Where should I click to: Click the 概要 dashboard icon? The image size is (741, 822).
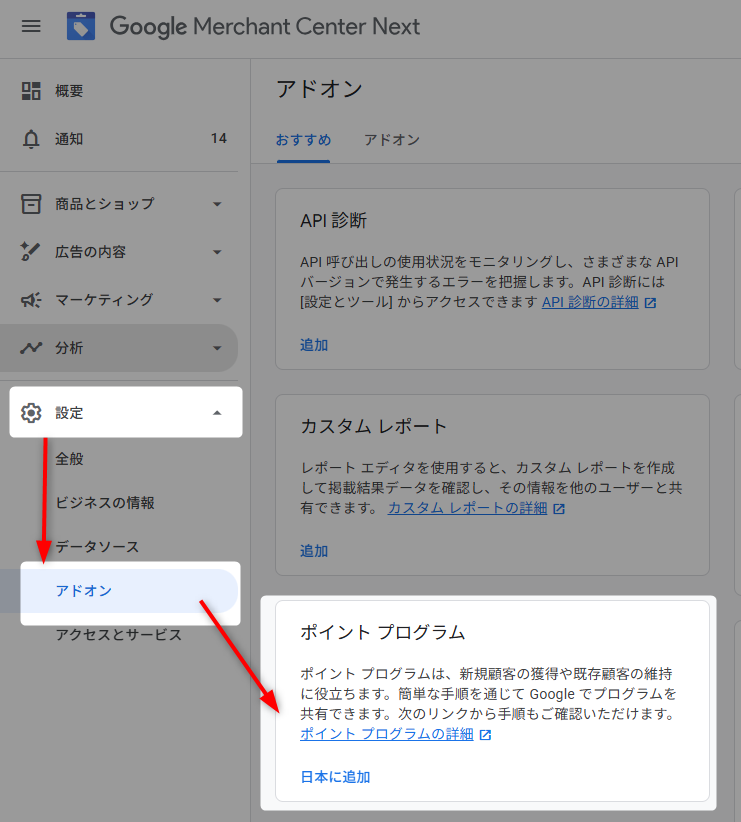click(31, 91)
